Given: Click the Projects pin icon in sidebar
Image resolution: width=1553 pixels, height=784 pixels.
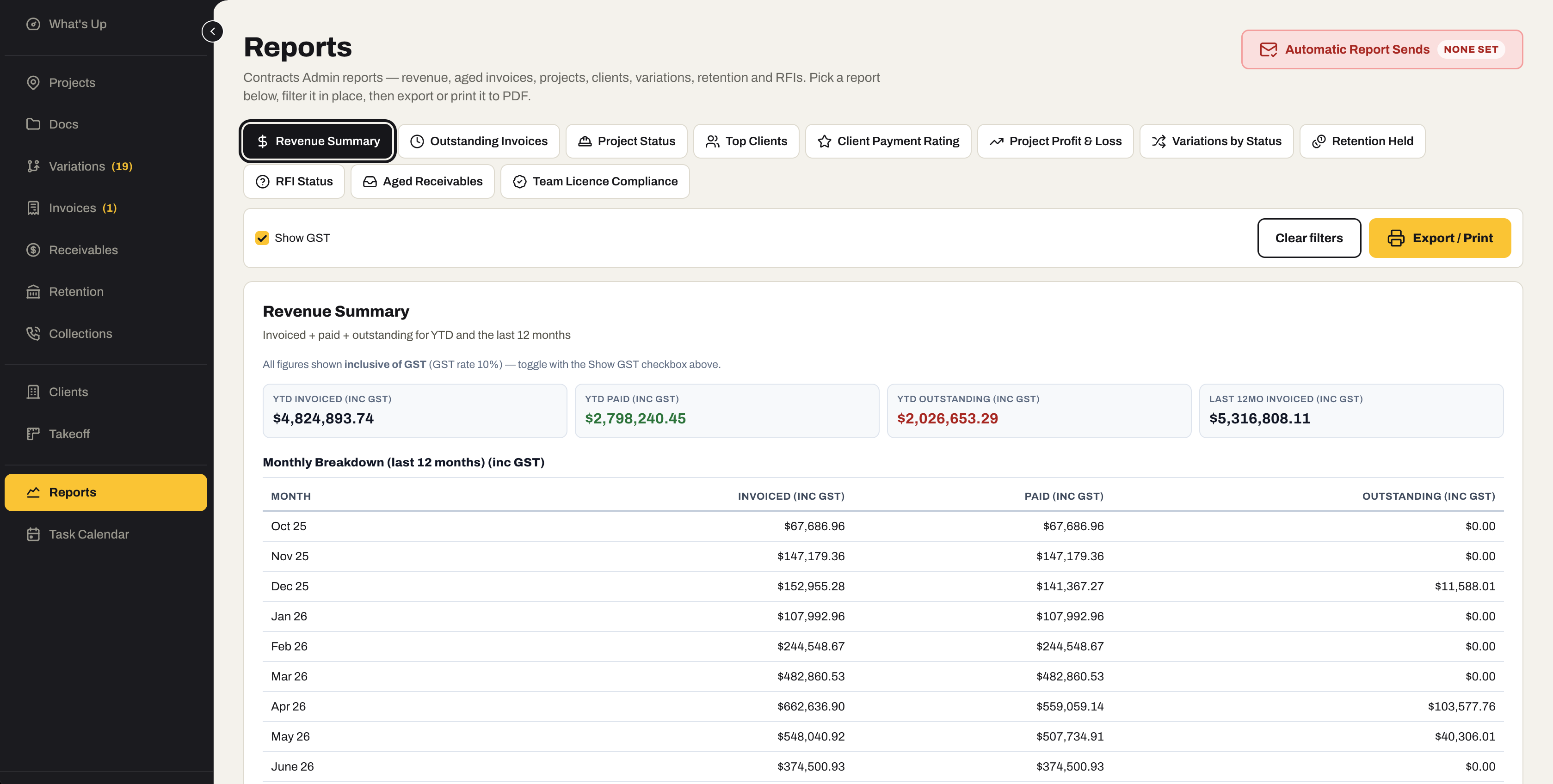Looking at the screenshot, I should (x=33, y=83).
